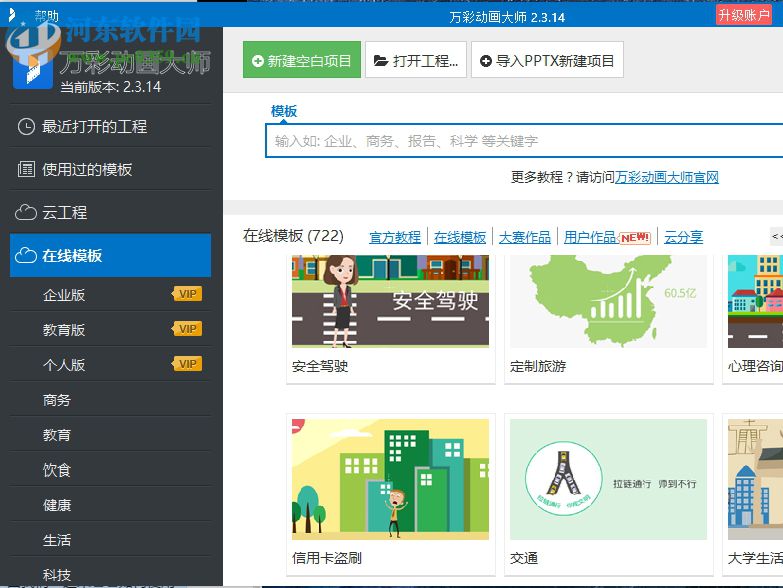Open the 心理咨询 template thumbnail
The image size is (783, 588).
(756, 301)
